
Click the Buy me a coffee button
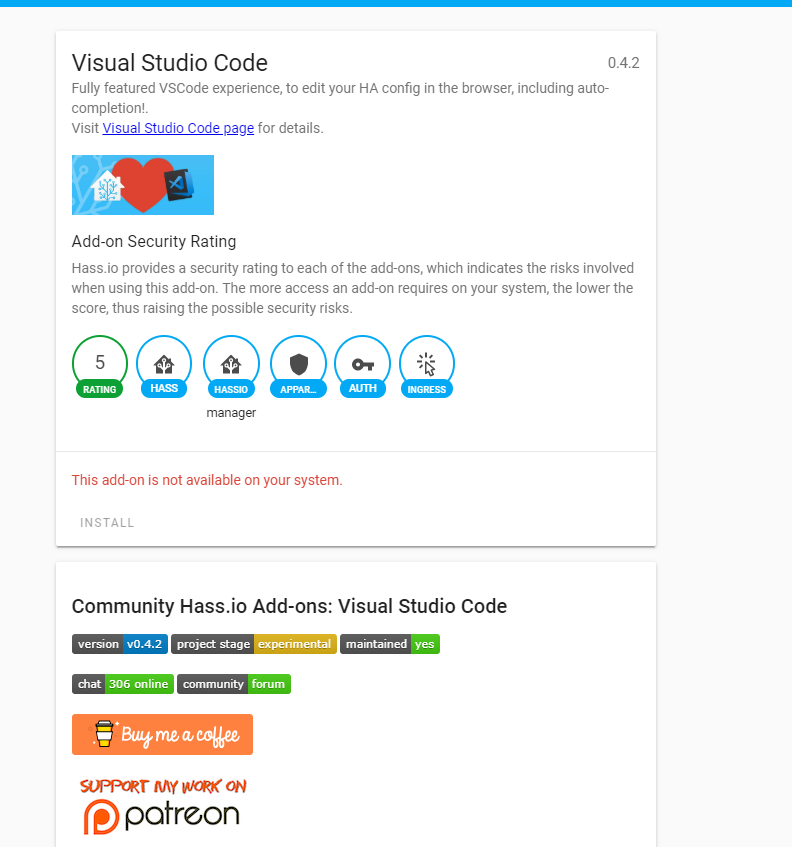[162, 733]
